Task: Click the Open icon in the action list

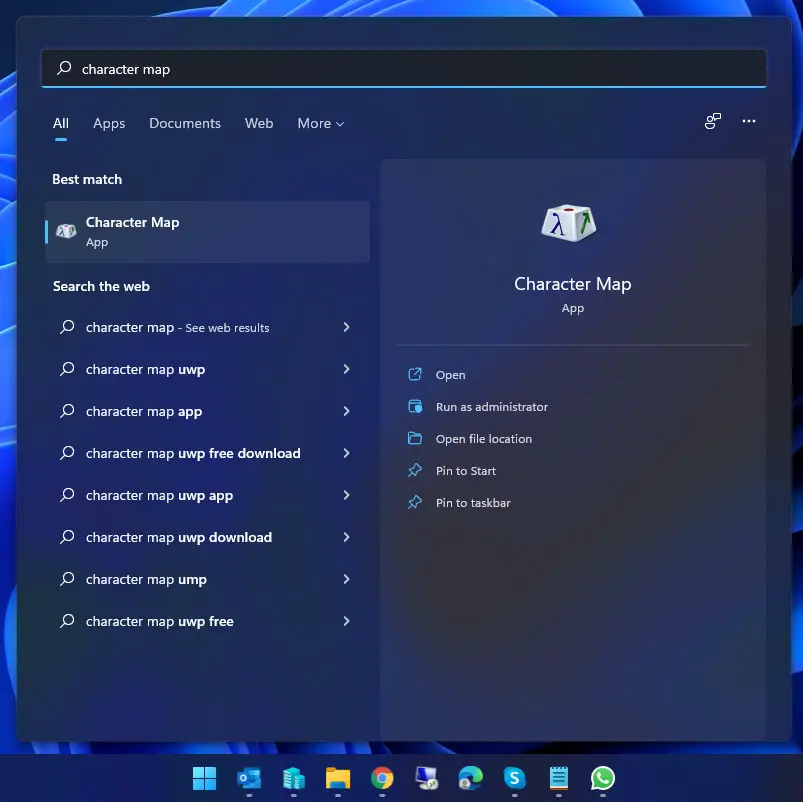Action: coord(415,375)
